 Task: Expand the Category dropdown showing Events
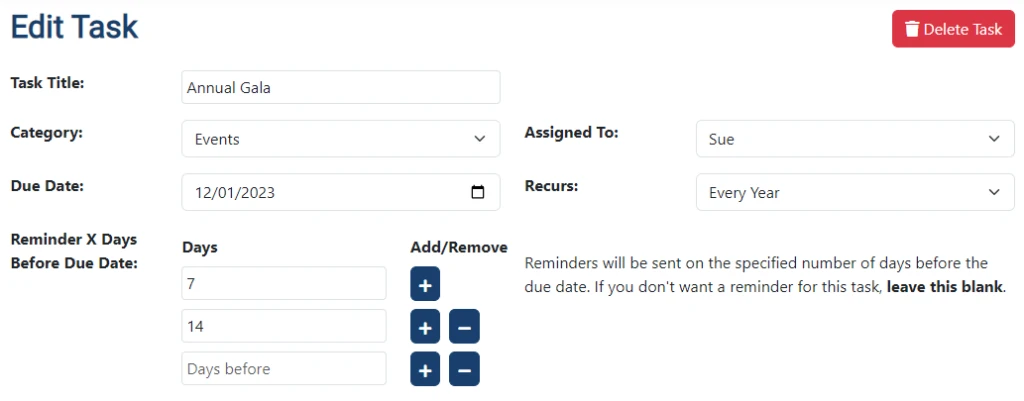point(340,140)
